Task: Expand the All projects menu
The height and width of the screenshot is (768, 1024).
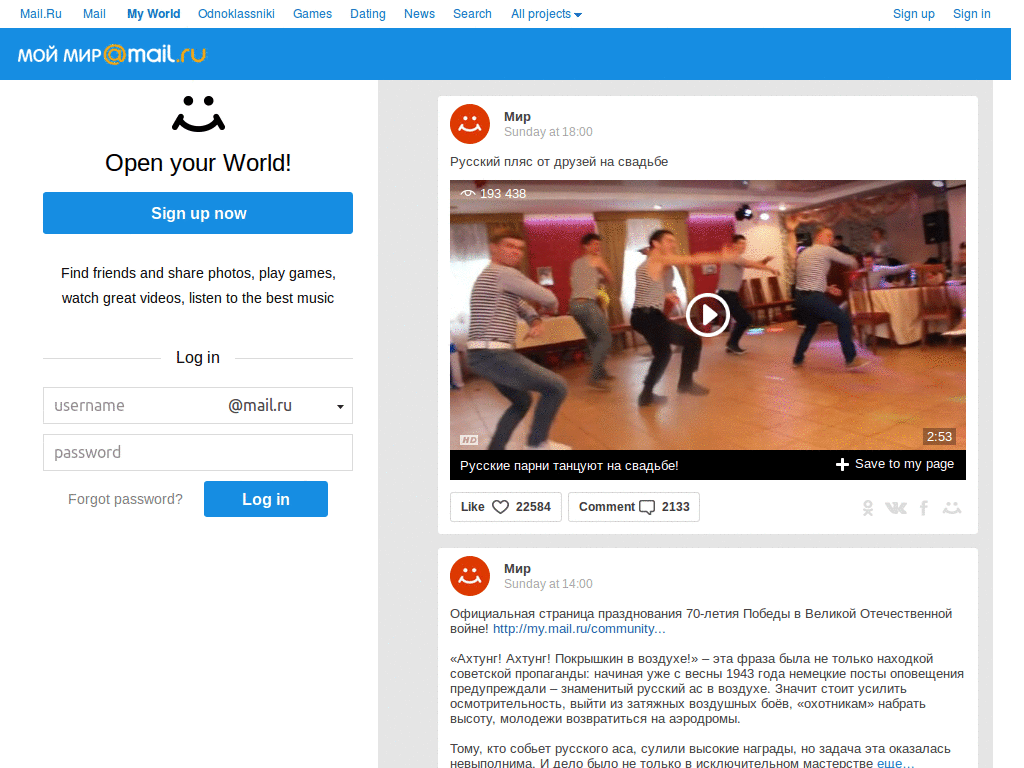Action: click(x=546, y=14)
